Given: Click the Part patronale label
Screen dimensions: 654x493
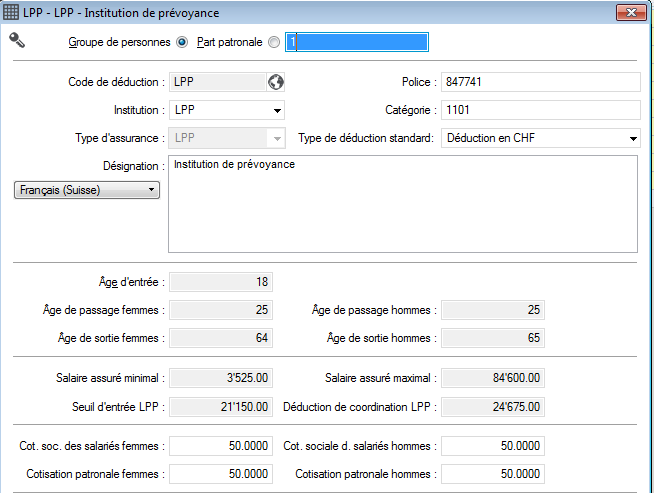Looking at the screenshot, I should 229,42.
